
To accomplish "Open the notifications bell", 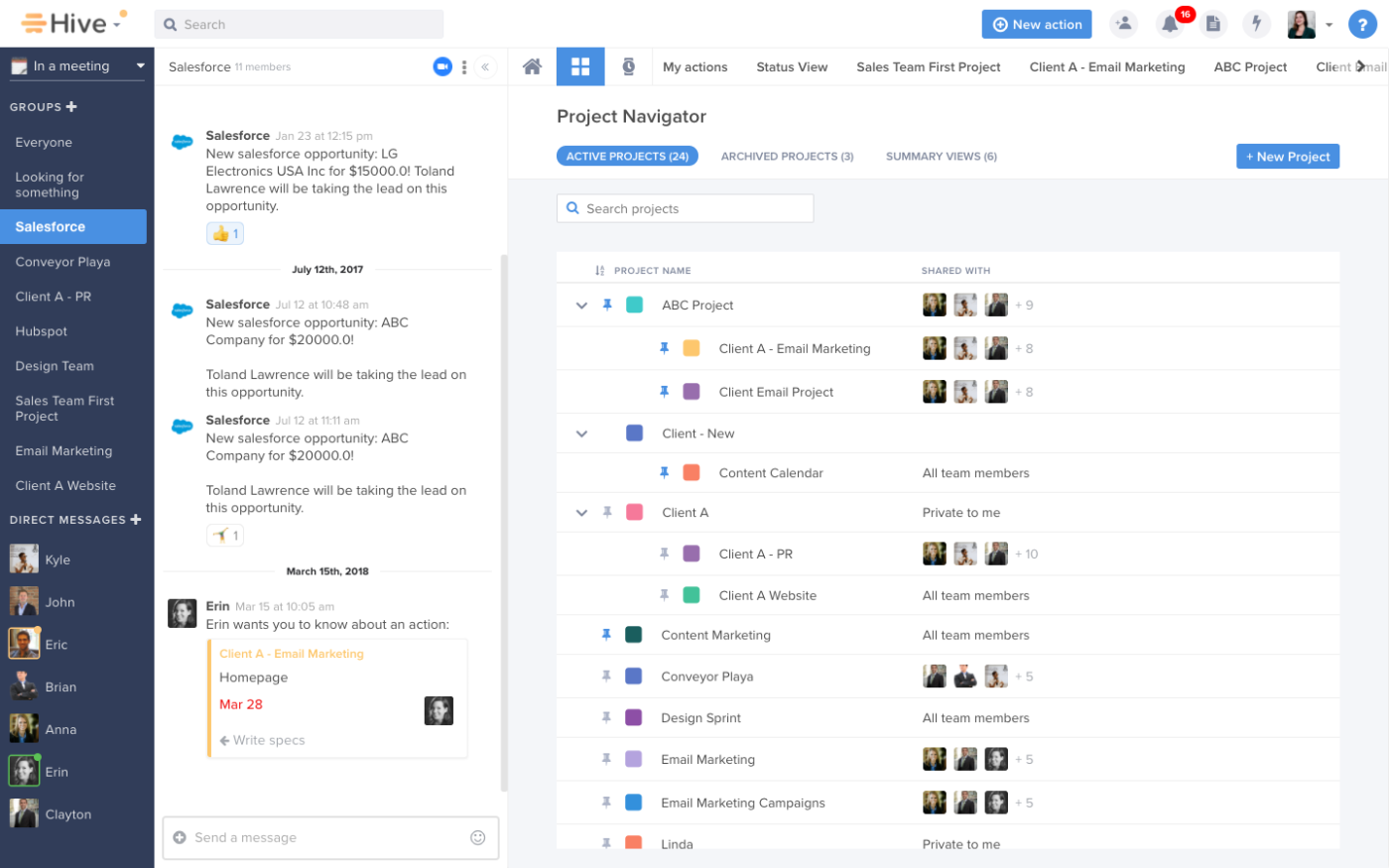I will pos(1170,24).
